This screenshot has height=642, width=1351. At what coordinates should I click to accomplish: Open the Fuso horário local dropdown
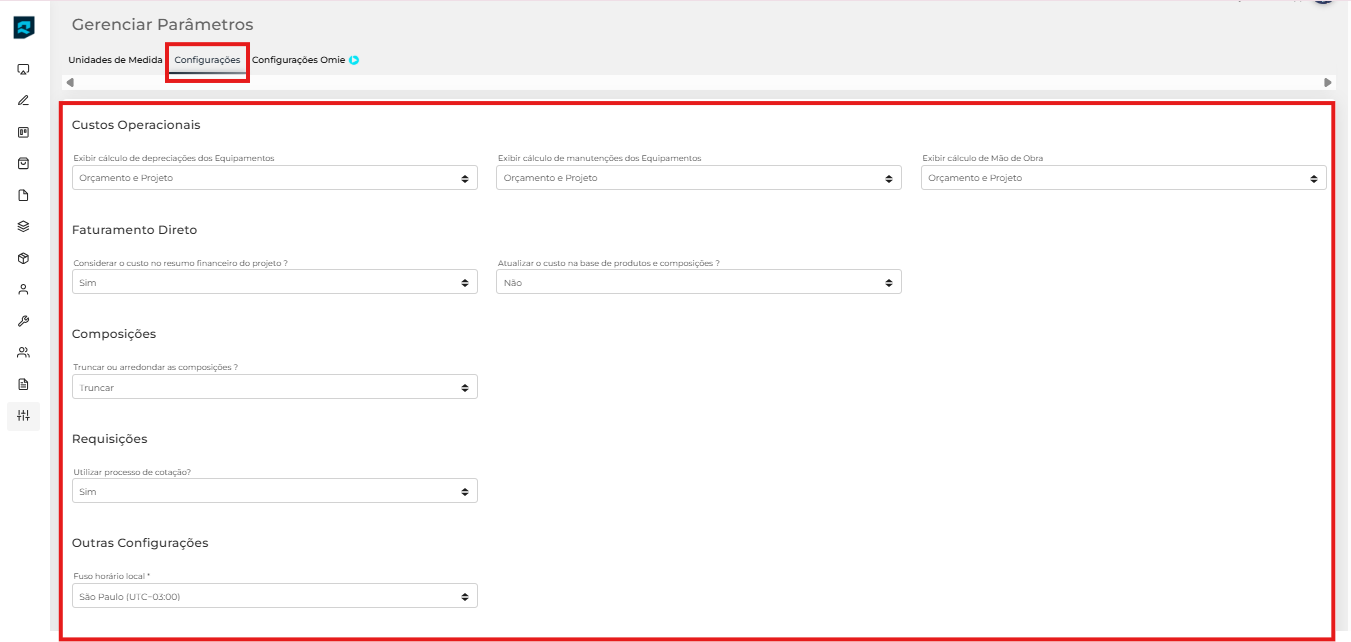tap(274, 596)
